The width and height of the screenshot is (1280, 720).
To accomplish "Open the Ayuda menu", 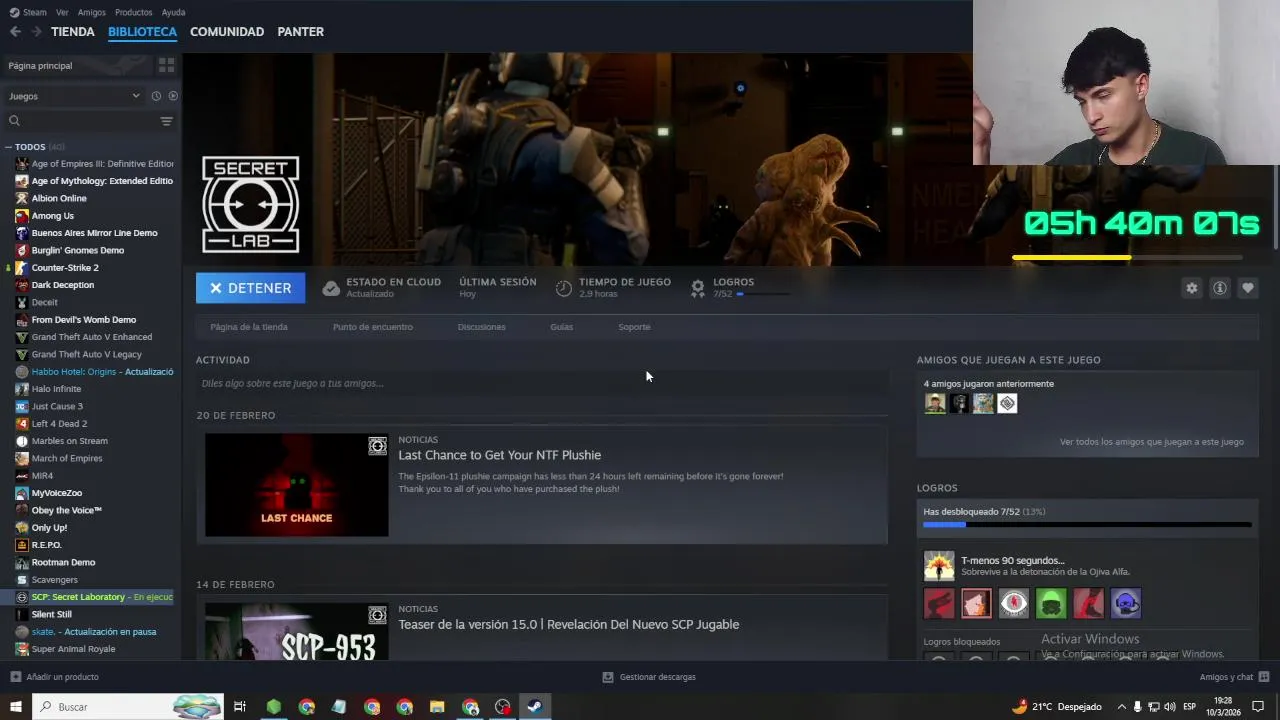I will [x=173, y=12].
